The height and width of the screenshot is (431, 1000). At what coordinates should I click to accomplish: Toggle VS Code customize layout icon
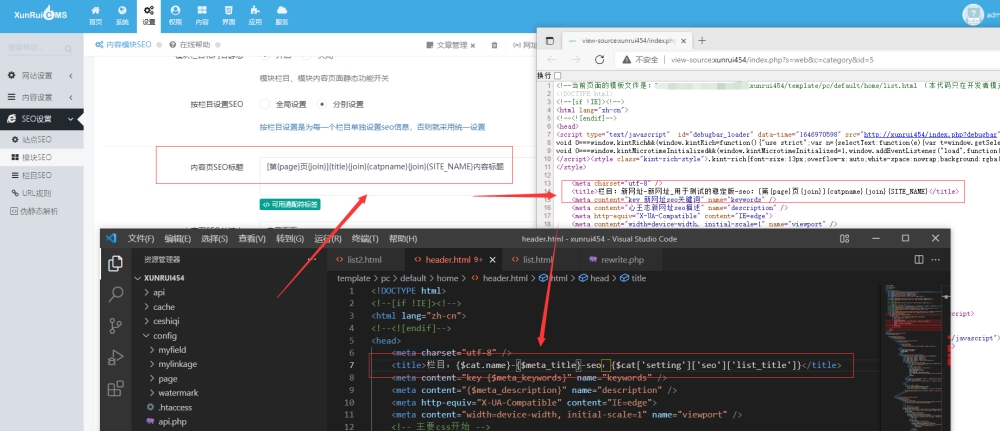[x=844, y=238]
